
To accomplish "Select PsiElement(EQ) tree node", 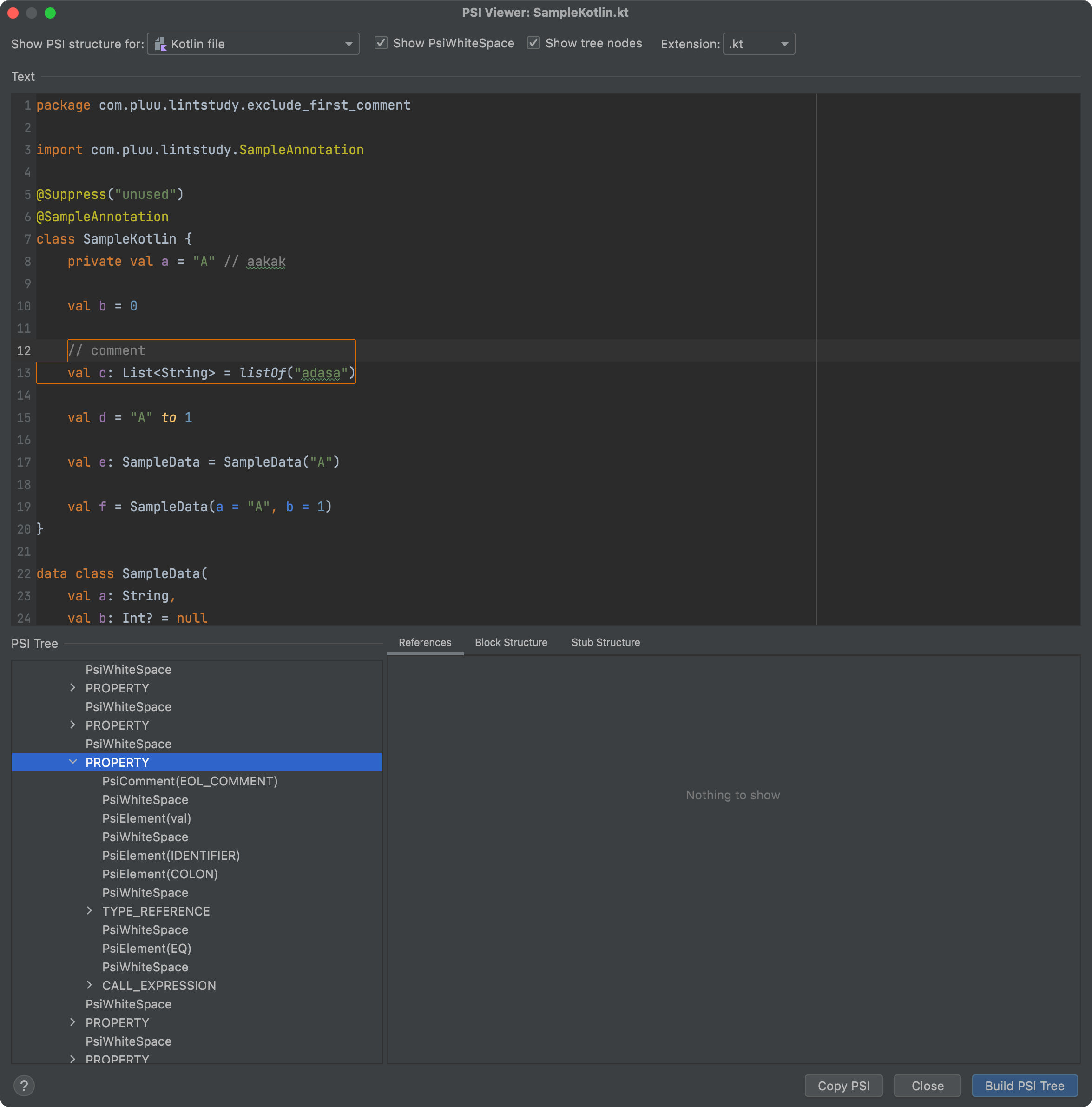I will (x=147, y=948).
